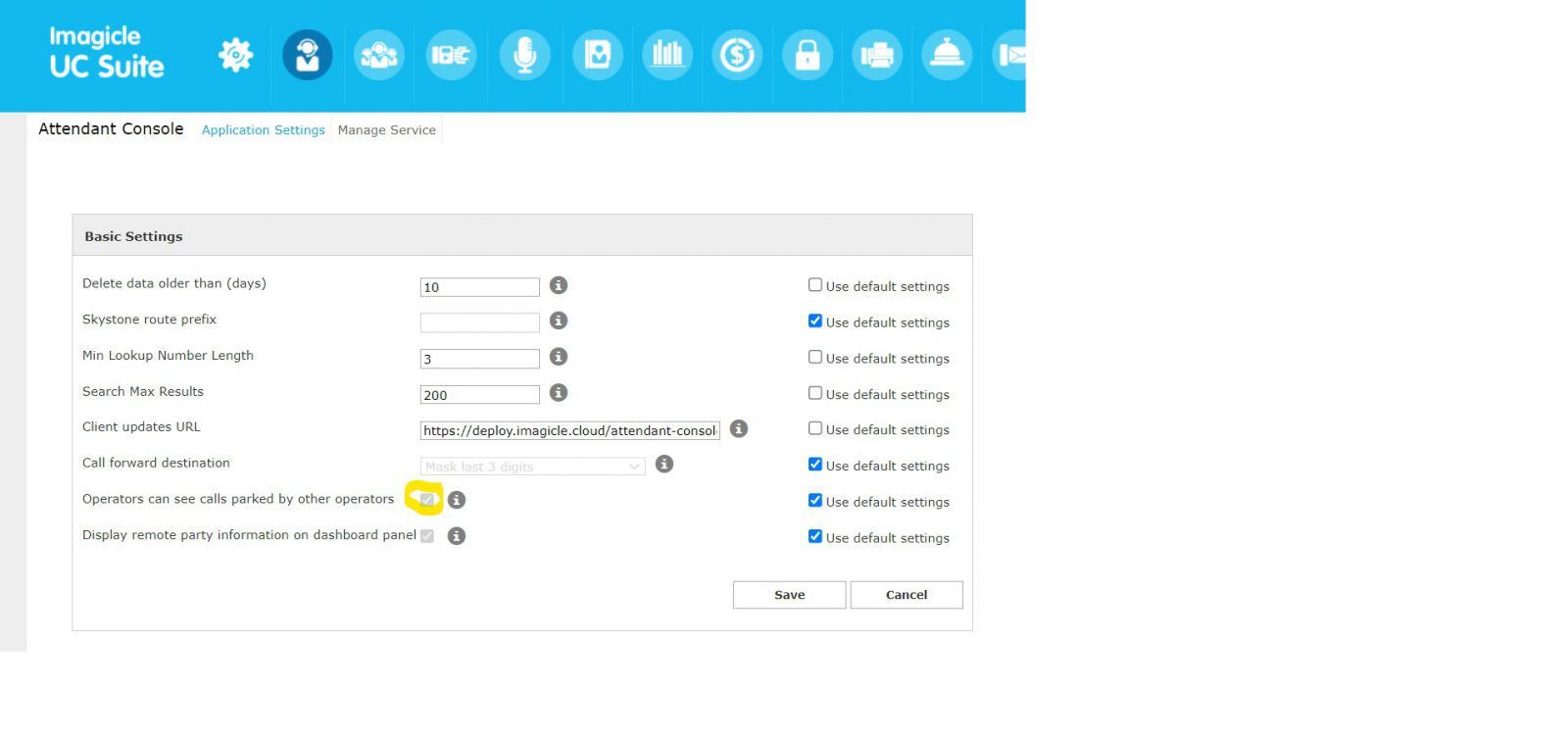Open the call recording microphone icon
The height and width of the screenshot is (740, 1568).
tap(524, 55)
